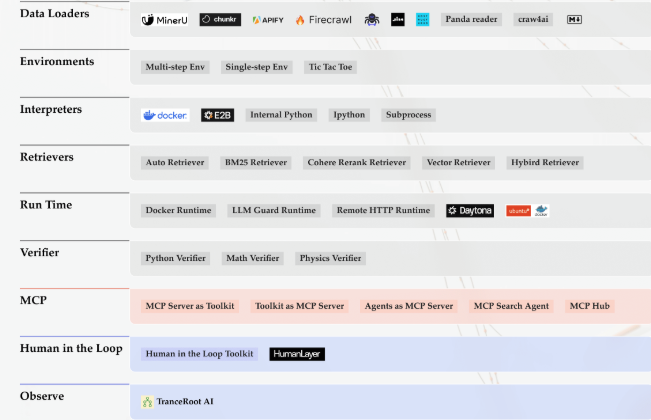Select the chunkr logo badge
This screenshot has height=420, width=651.
click(220, 20)
